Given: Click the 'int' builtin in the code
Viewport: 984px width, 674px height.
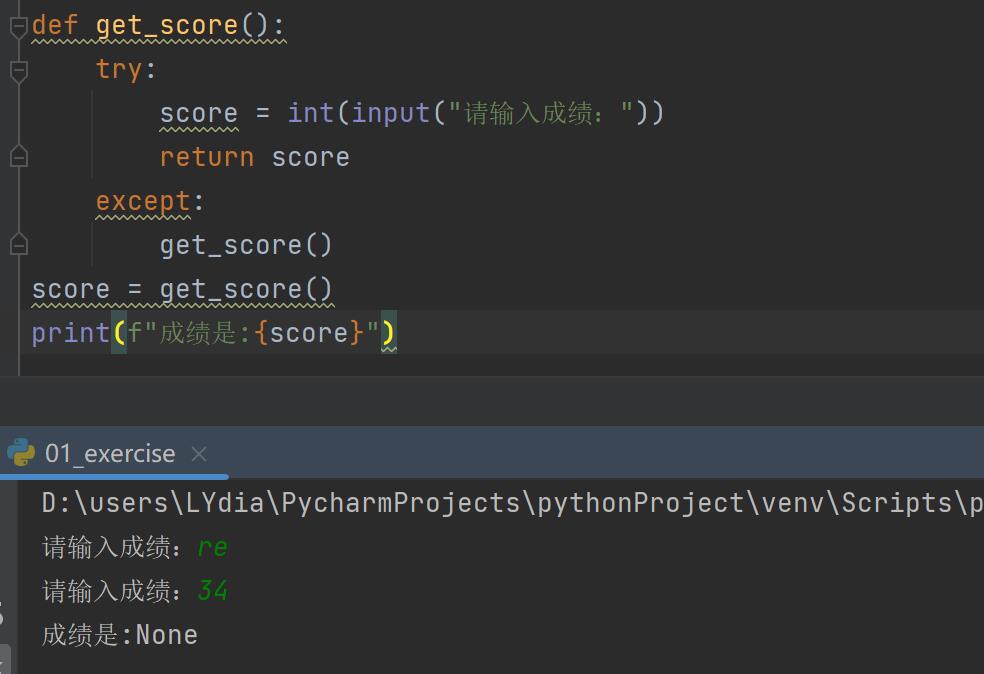Looking at the screenshot, I should (x=310, y=114).
